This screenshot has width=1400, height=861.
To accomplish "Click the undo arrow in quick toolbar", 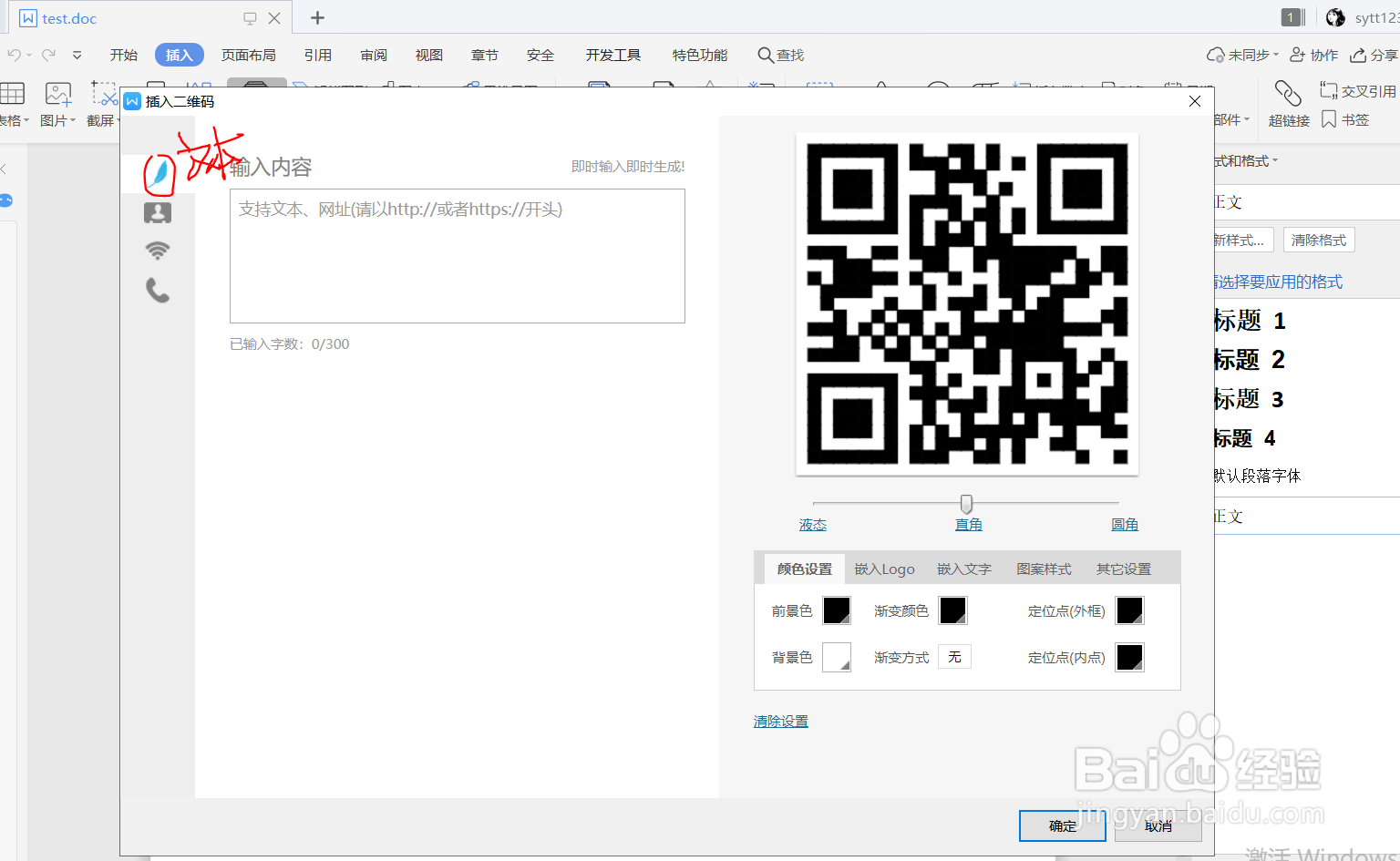I will point(15,55).
